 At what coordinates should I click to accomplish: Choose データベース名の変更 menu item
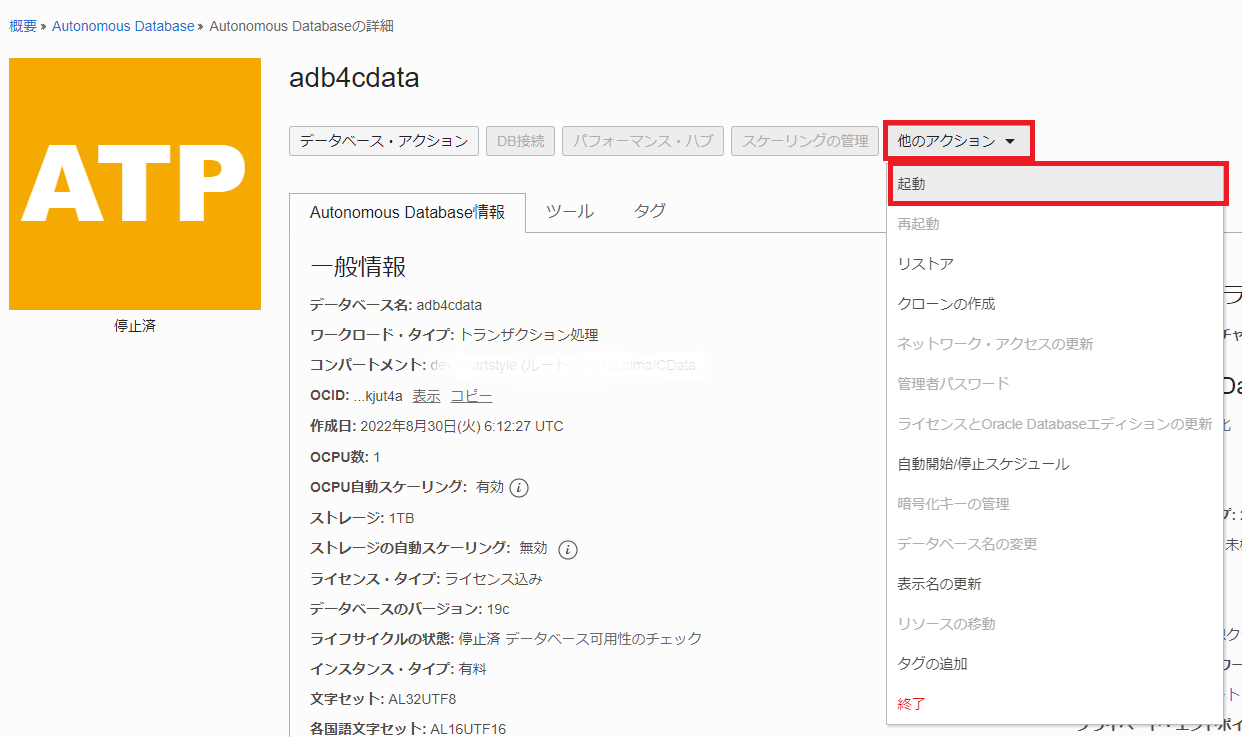click(1055, 544)
